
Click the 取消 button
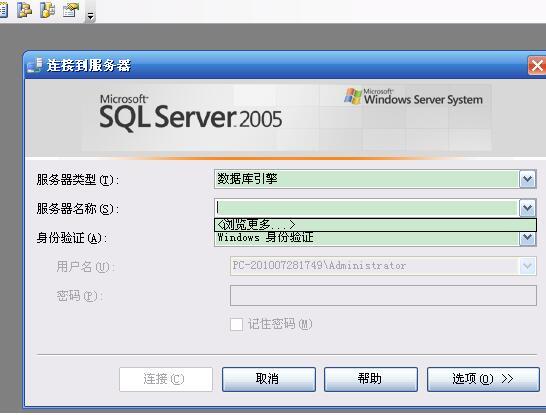coord(269,379)
